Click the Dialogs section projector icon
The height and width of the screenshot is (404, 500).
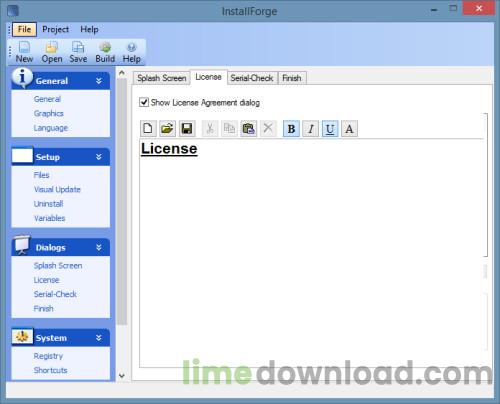[x=22, y=245]
